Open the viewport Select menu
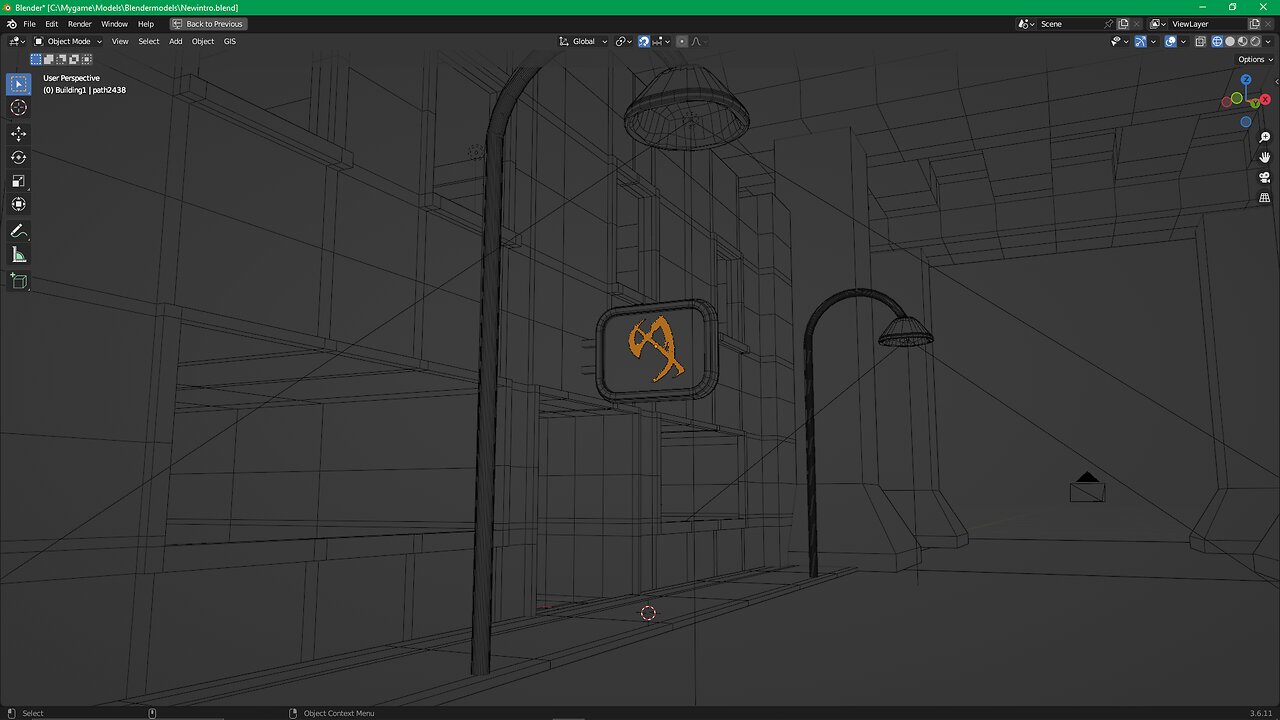 click(x=149, y=41)
